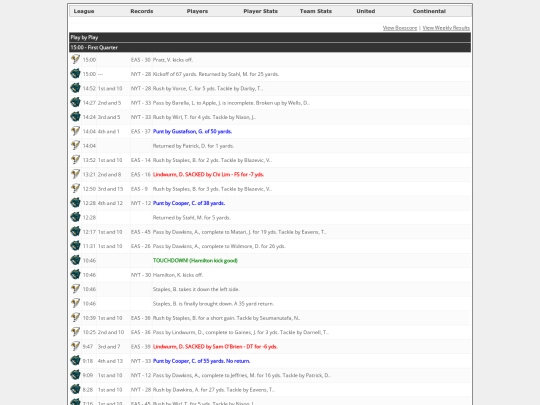The height and width of the screenshot is (405, 540).
Task: Click 'Pass by Dawkins, complete to Matari' text
Action: 202,232
